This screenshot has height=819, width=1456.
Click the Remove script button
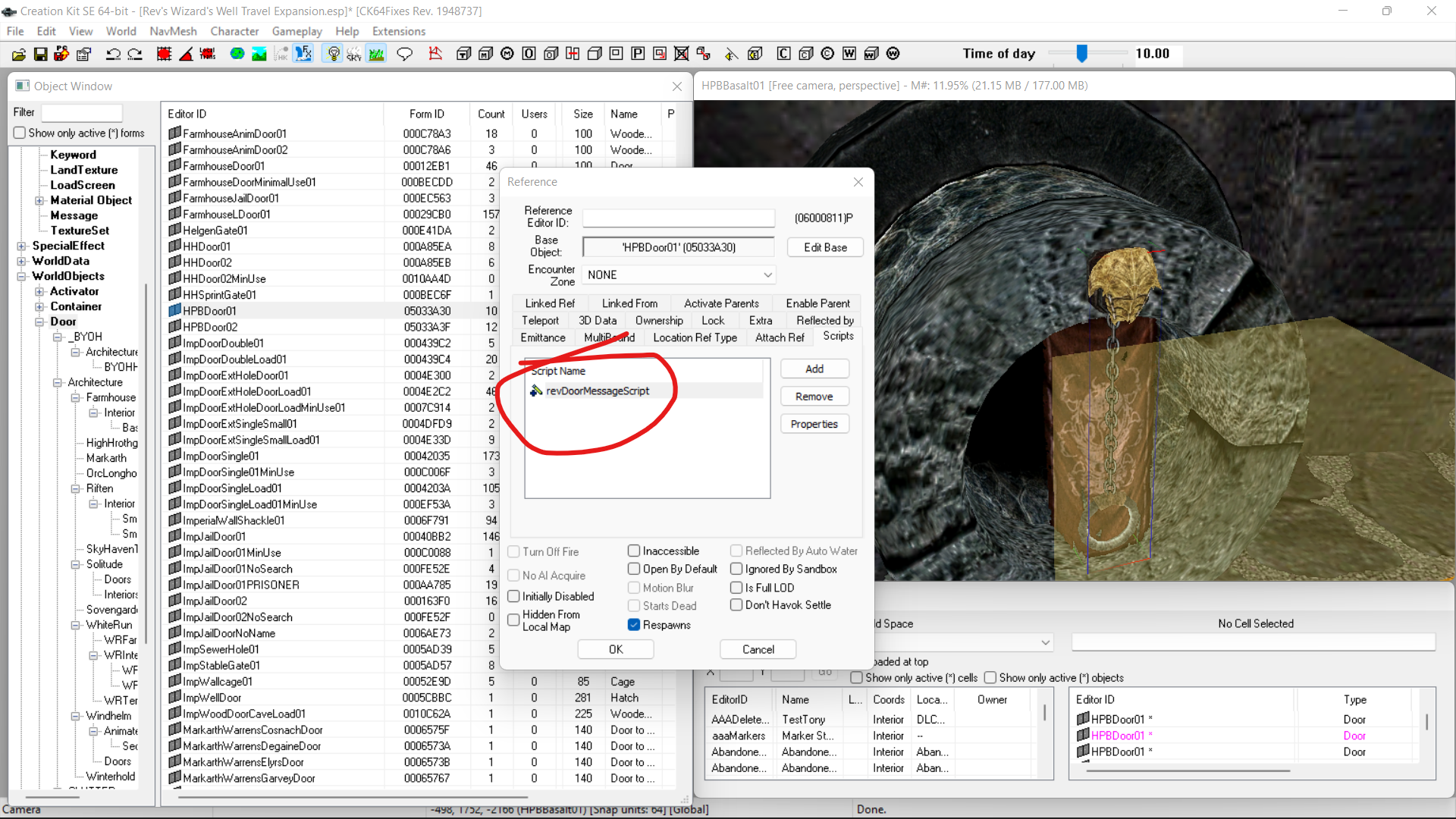tap(814, 397)
